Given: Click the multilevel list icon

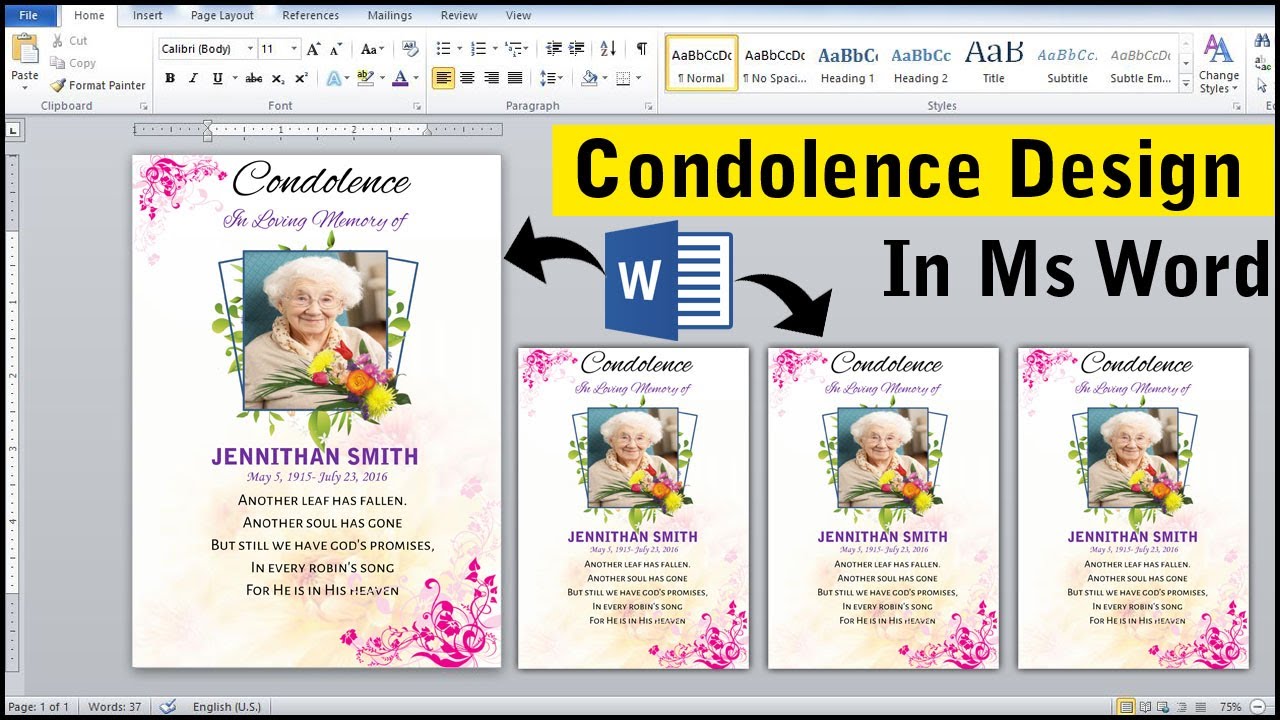Looking at the screenshot, I should pyautogui.click(x=513, y=49).
